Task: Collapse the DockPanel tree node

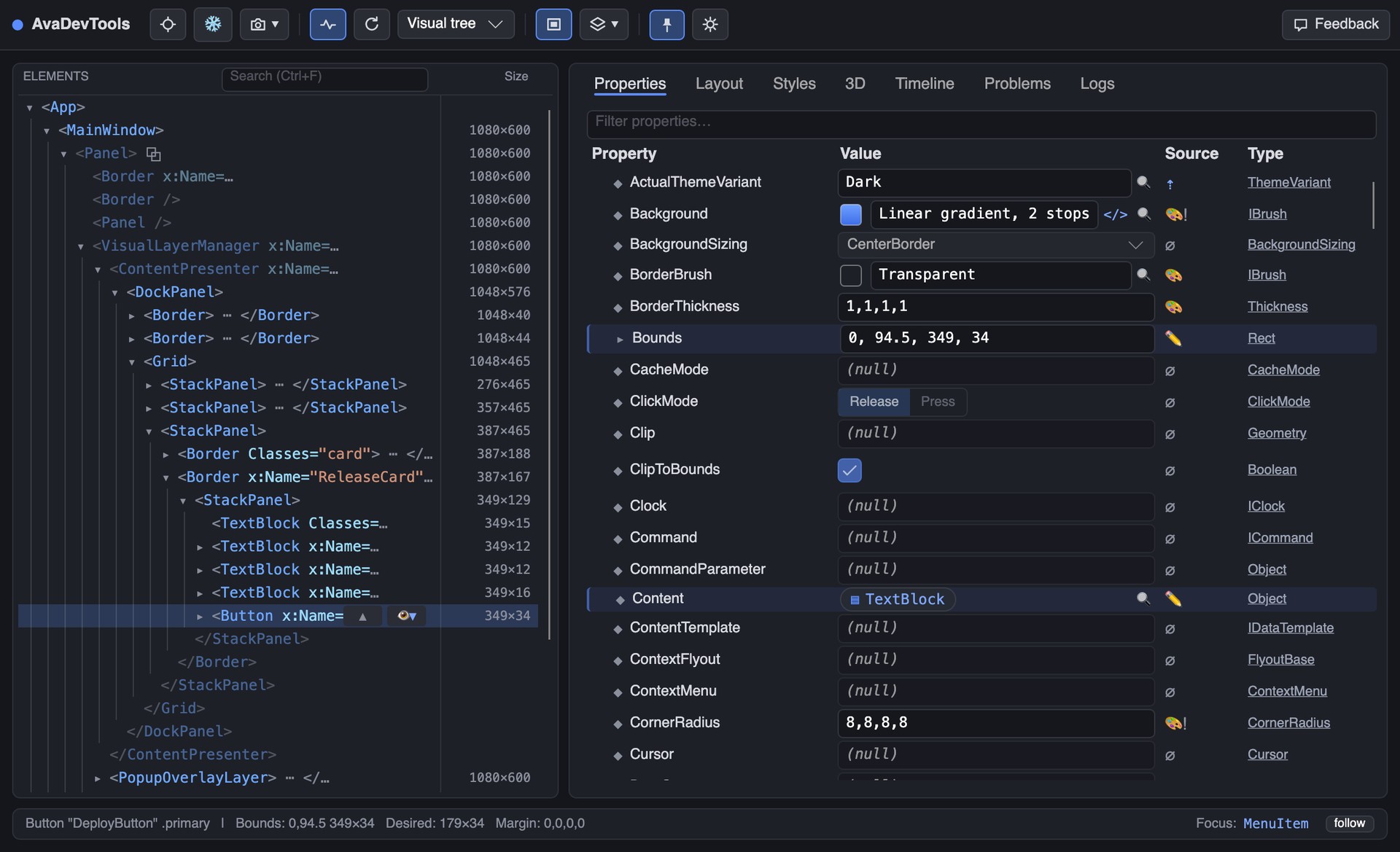Action: (x=114, y=293)
